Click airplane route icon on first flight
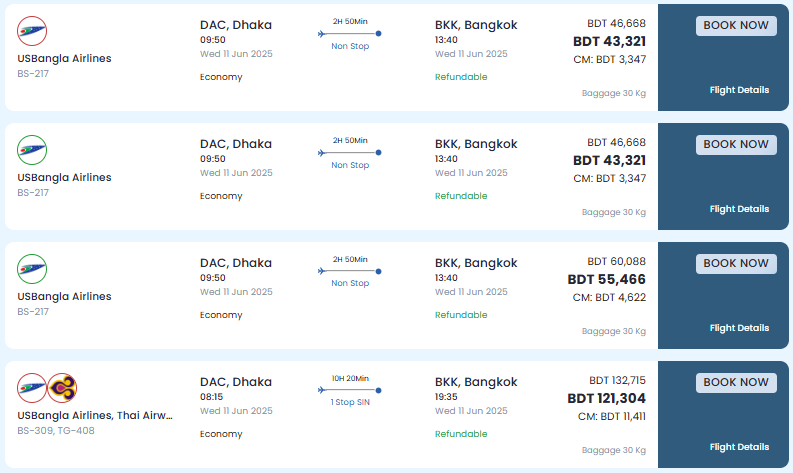The width and height of the screenshot is (793, 473). (x=322, y=34)
